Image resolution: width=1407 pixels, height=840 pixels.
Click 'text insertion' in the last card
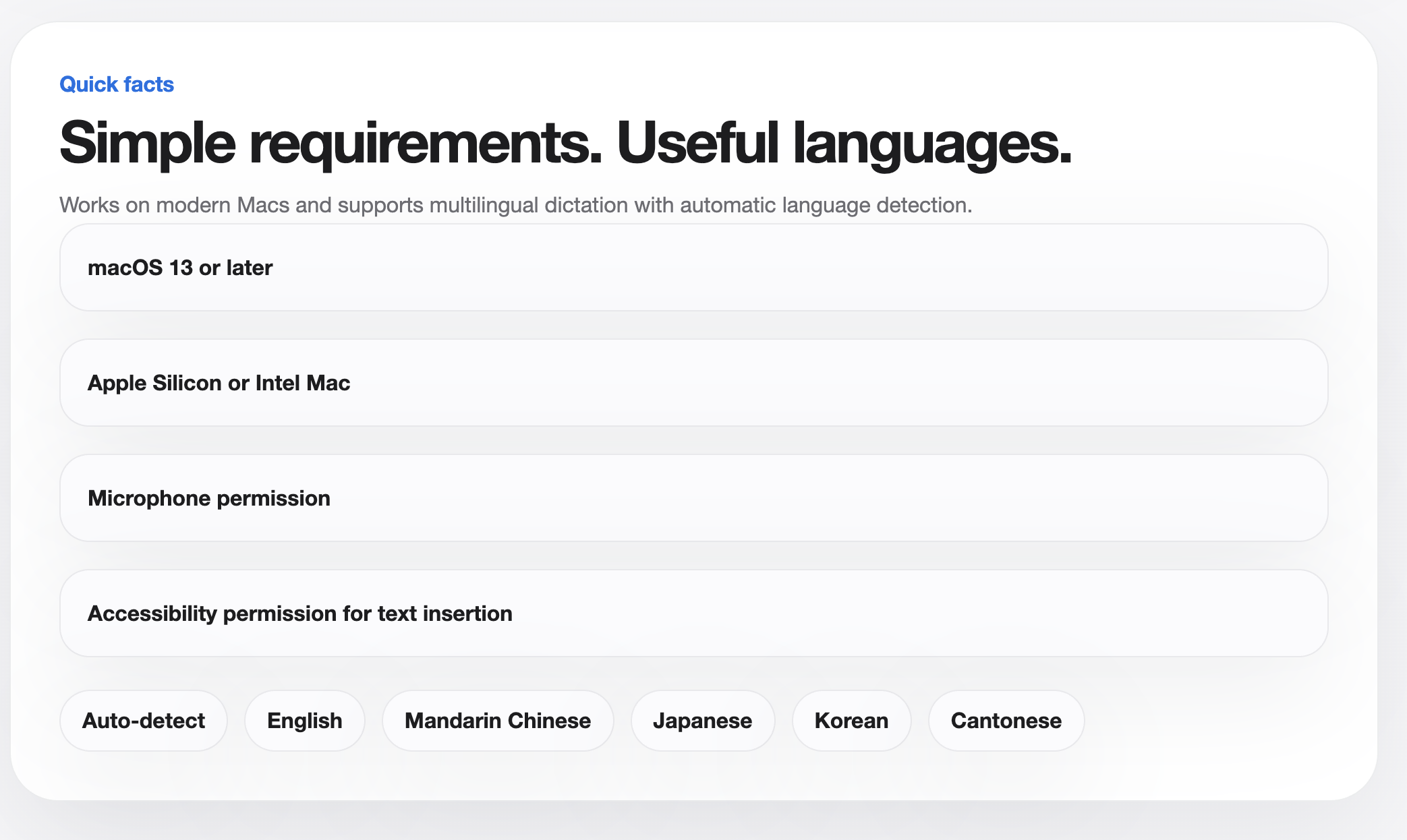click(444, 613)
